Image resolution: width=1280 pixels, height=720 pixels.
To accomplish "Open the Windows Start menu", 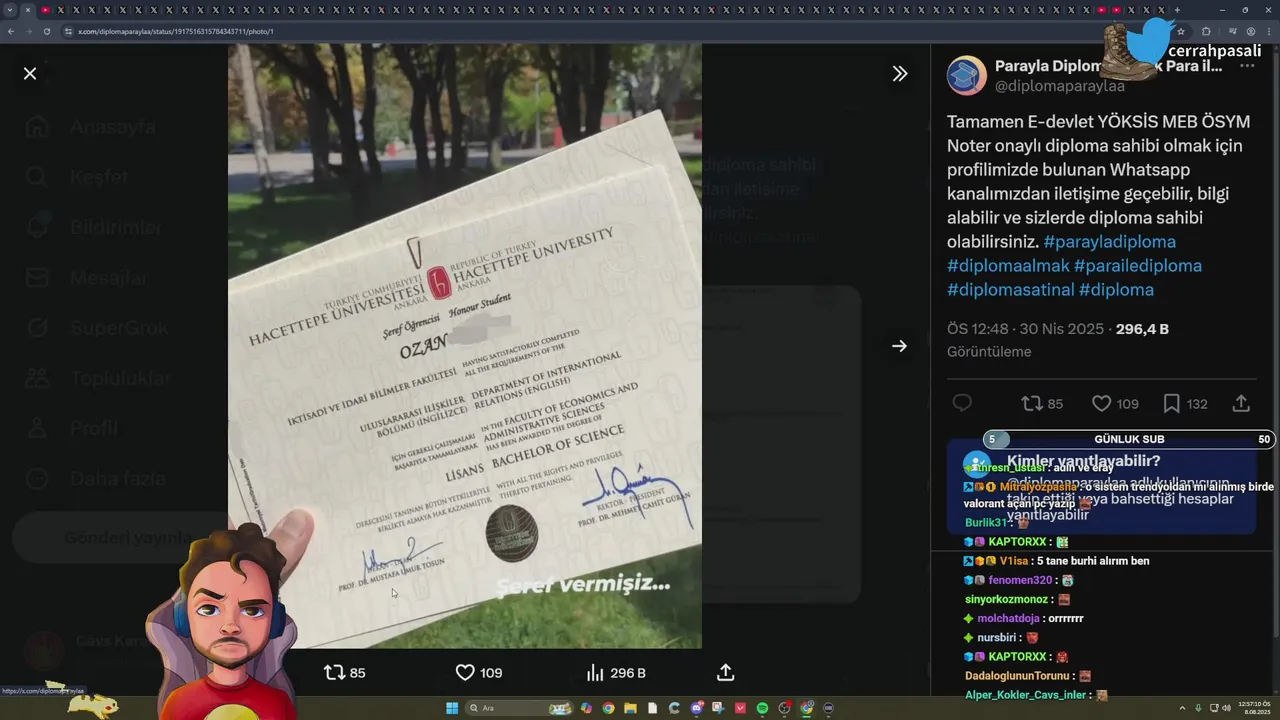I will (452, 708).
